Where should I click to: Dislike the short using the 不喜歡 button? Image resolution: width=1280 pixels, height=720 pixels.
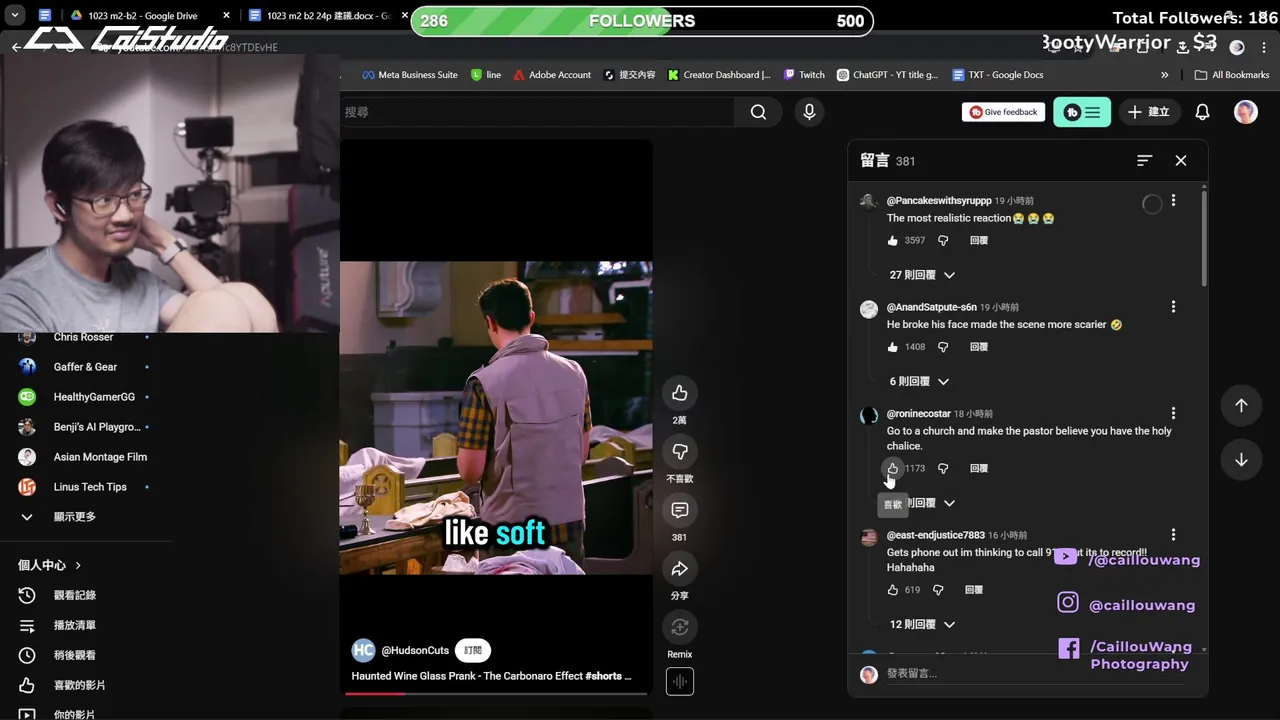coord(679,452)
